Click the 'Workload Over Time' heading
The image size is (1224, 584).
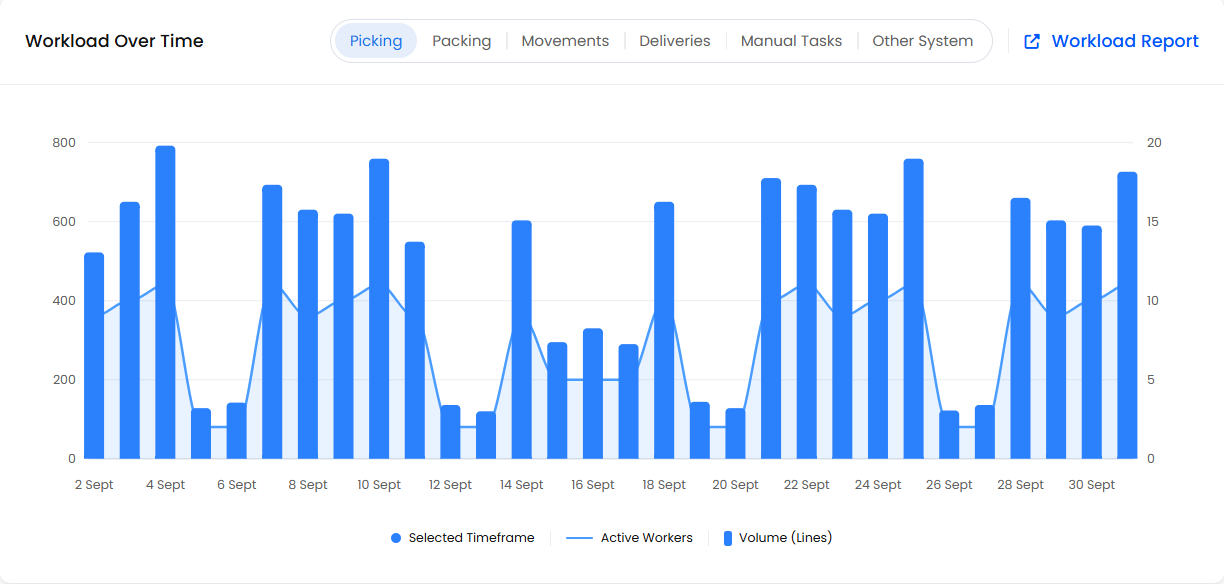[114, 41]
